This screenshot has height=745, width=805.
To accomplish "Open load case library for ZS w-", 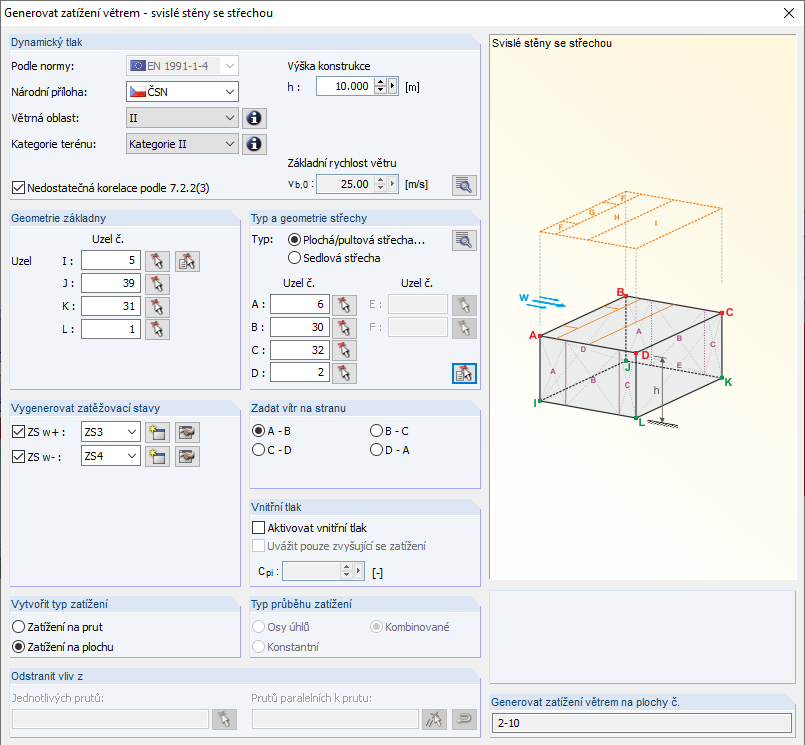I will (x=187, y=456).
